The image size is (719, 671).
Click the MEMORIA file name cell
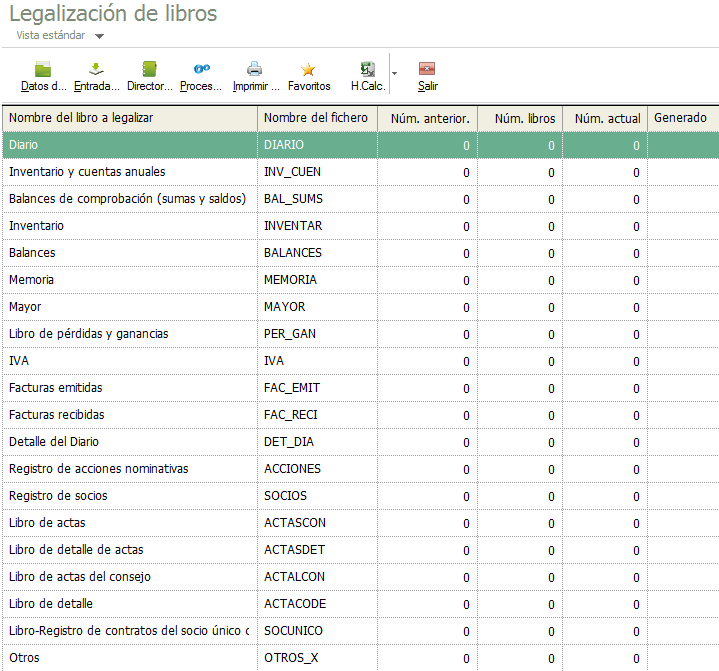pyautogui.click(x=317, y=280)
